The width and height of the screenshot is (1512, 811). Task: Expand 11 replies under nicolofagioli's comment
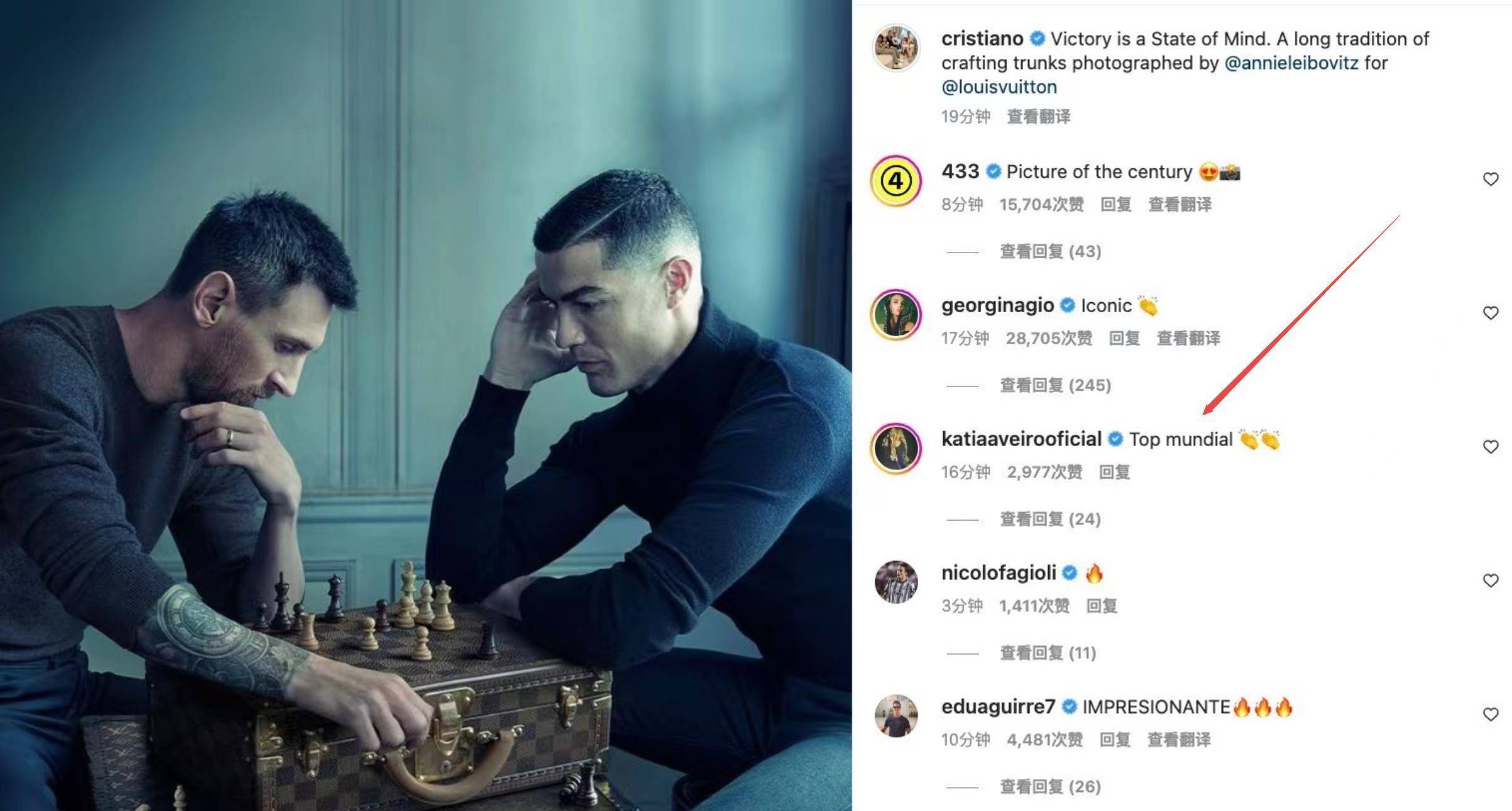coord(1048,653)
